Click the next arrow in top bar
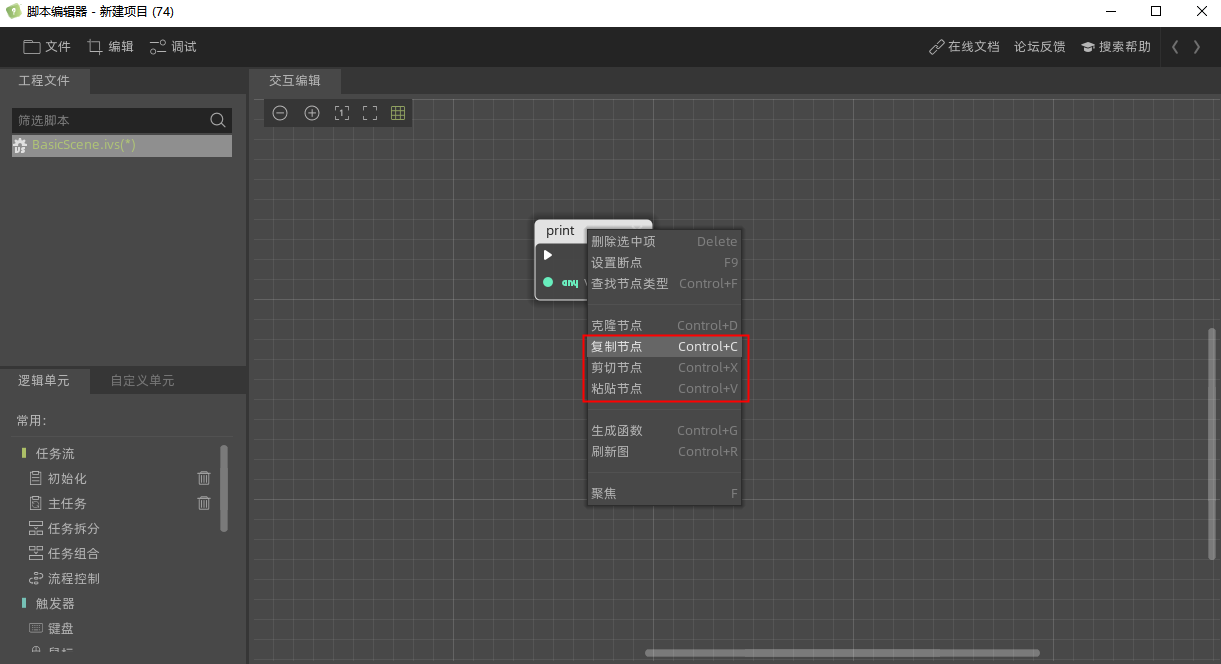The width and height of the screenshot is (1221, 664). point(1197,47)
